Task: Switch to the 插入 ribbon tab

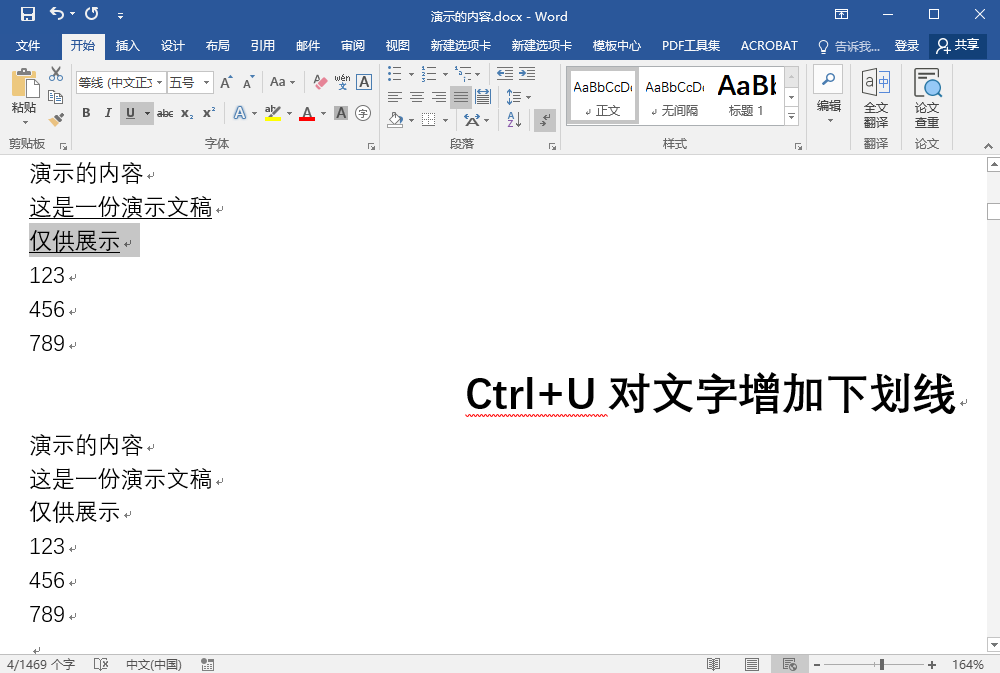Action: click(128, 46)
